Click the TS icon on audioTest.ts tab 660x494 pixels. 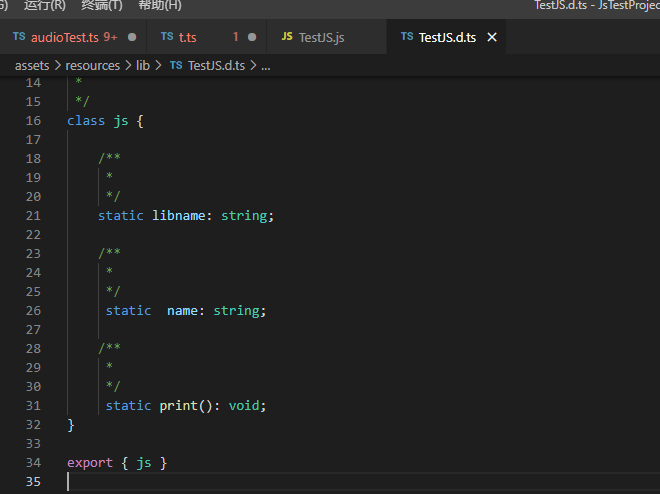[x=19, y=37]
